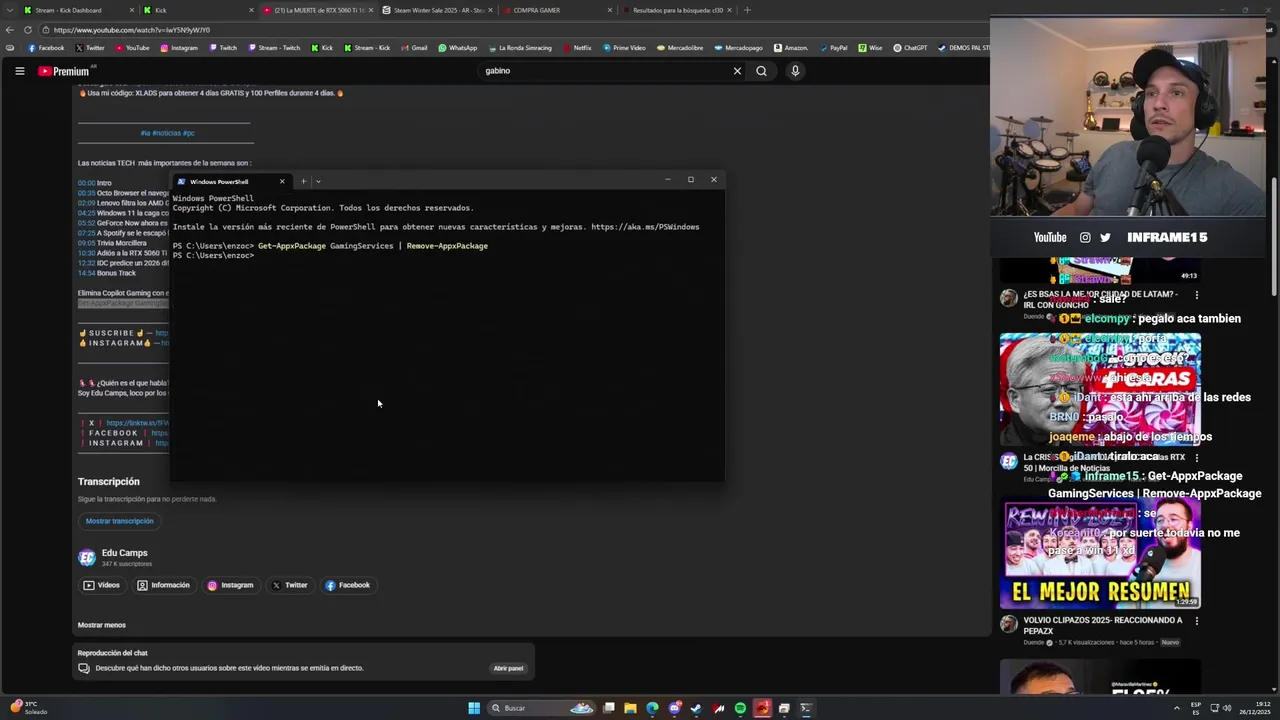Click Abrir panel for chat replay
This screenshot has width=1280, height=720.
tap(508, 668)
